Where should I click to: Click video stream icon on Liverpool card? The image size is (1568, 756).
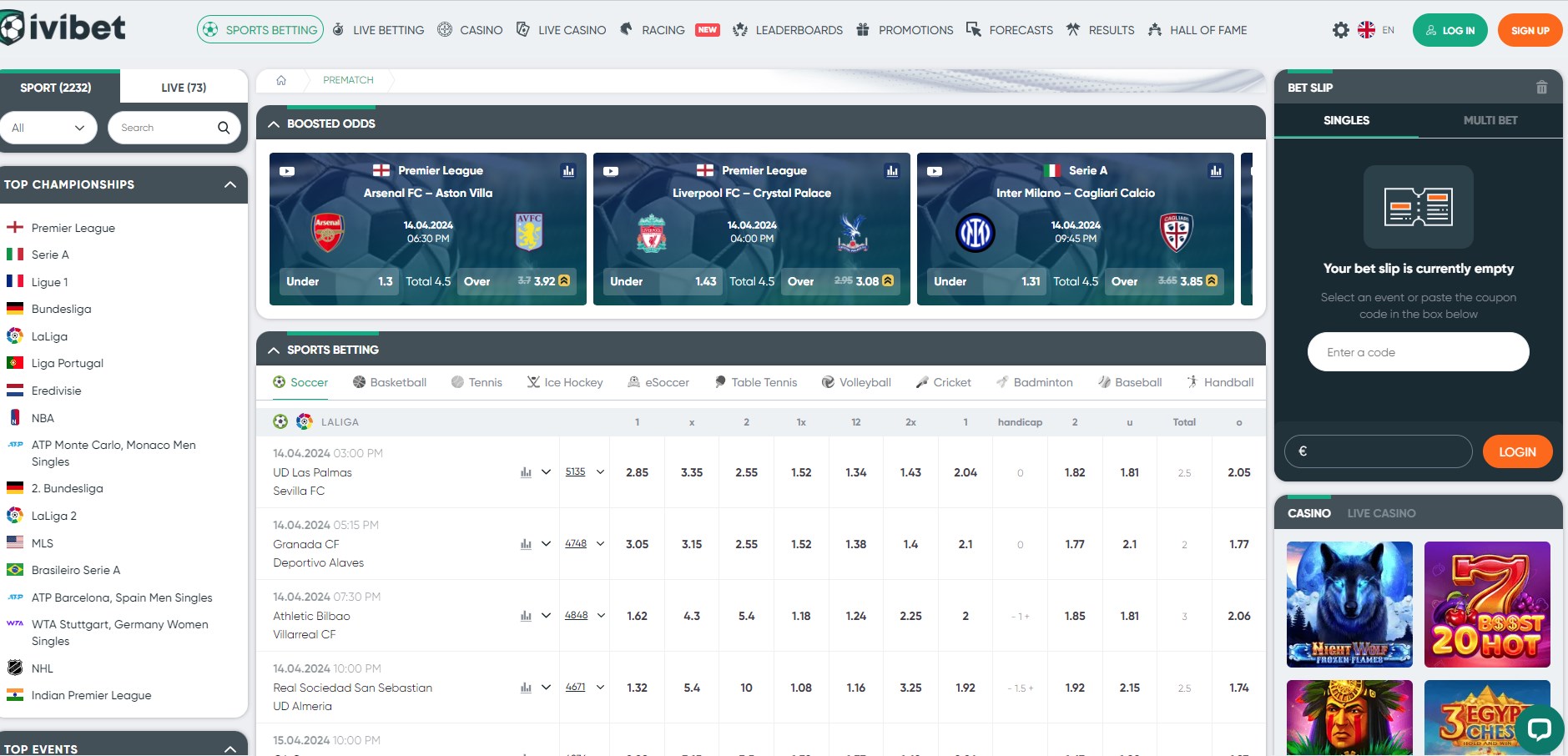(x=611, y=171)
